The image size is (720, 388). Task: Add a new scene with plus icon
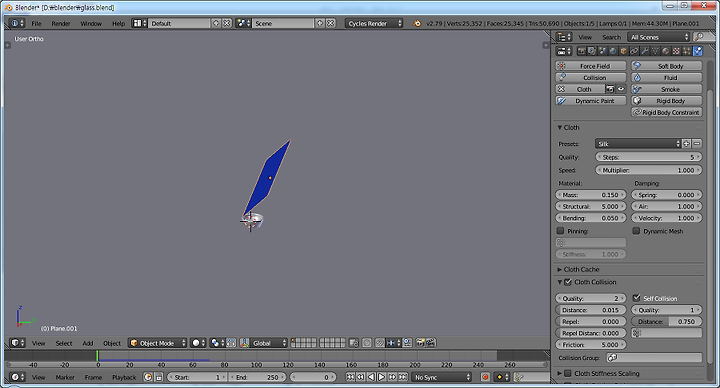[x=320, y=23]
